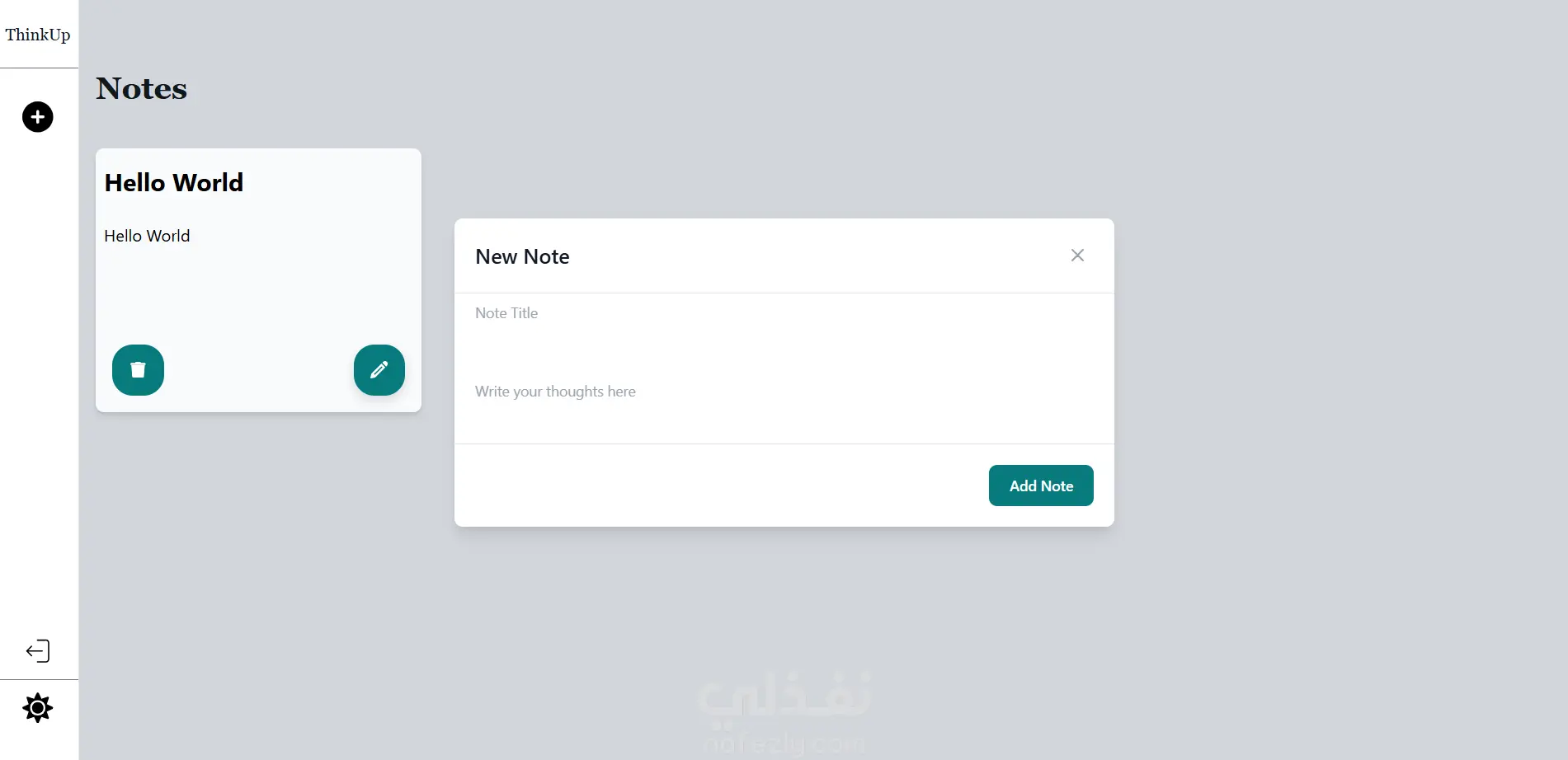Select the bold Hello World card title
This screenshot has width=1568, height=760.
[x=174, y=183]
